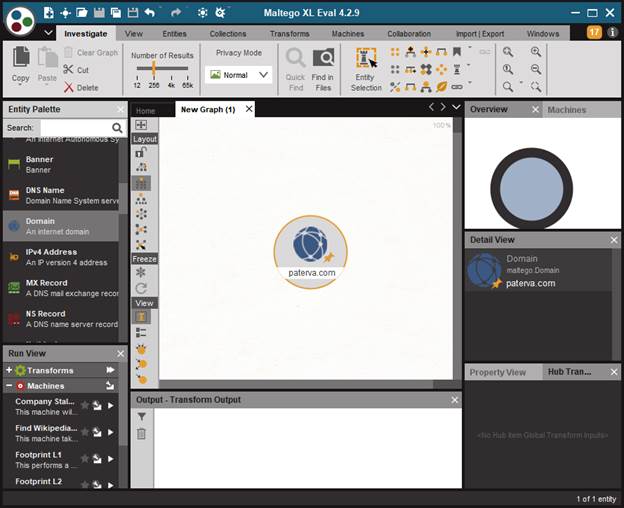
Task: Open the Import | Export tab
Action: click(480, 34)
